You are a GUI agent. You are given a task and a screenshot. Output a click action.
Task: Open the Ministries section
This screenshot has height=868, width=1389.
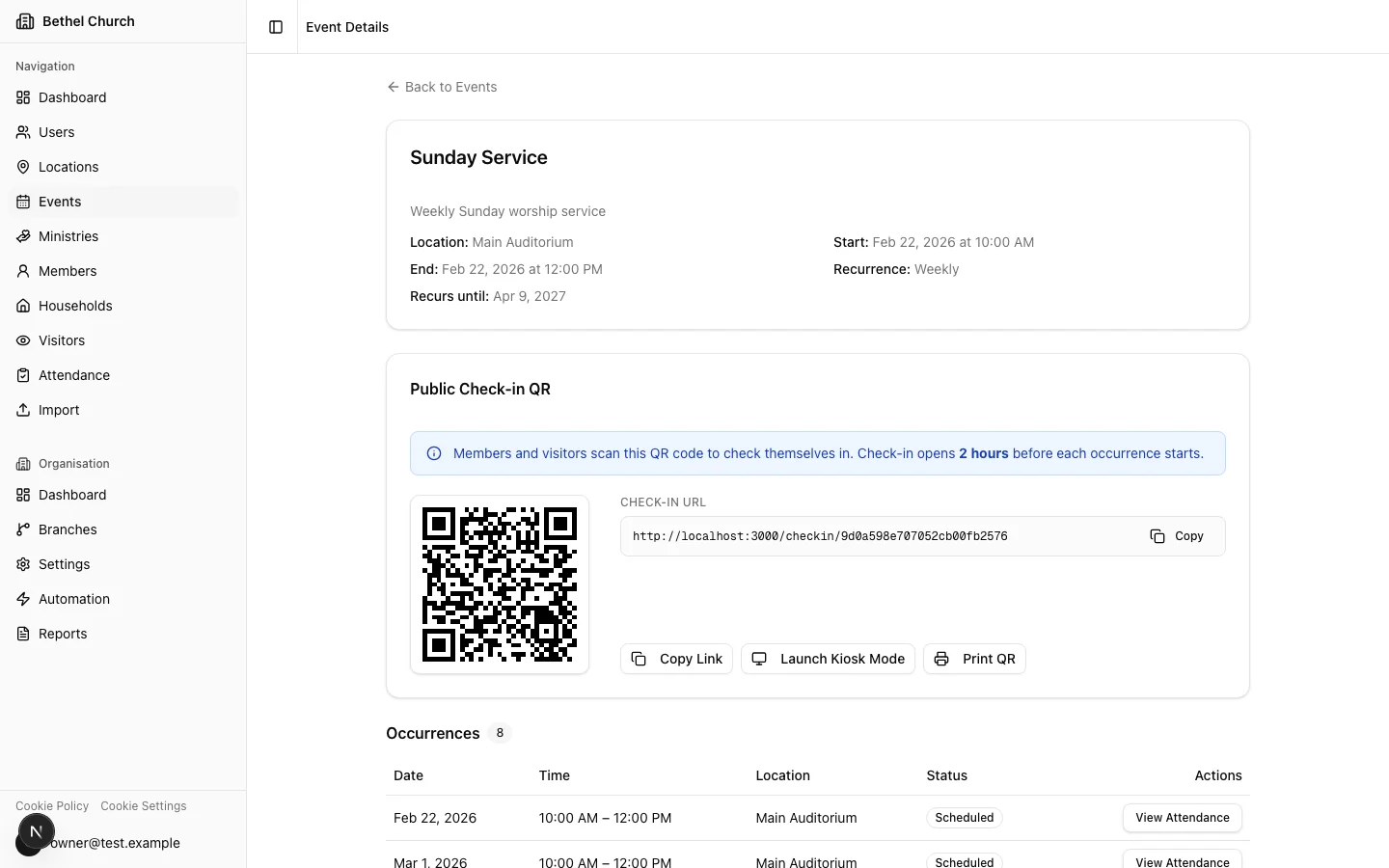point(123,236)
